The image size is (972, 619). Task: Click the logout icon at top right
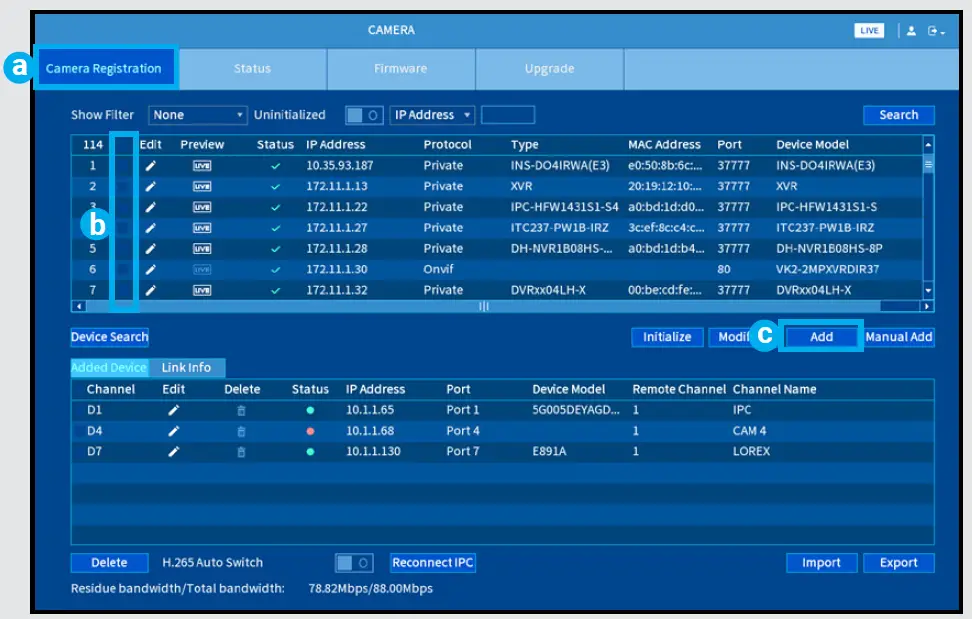[933, 31]
